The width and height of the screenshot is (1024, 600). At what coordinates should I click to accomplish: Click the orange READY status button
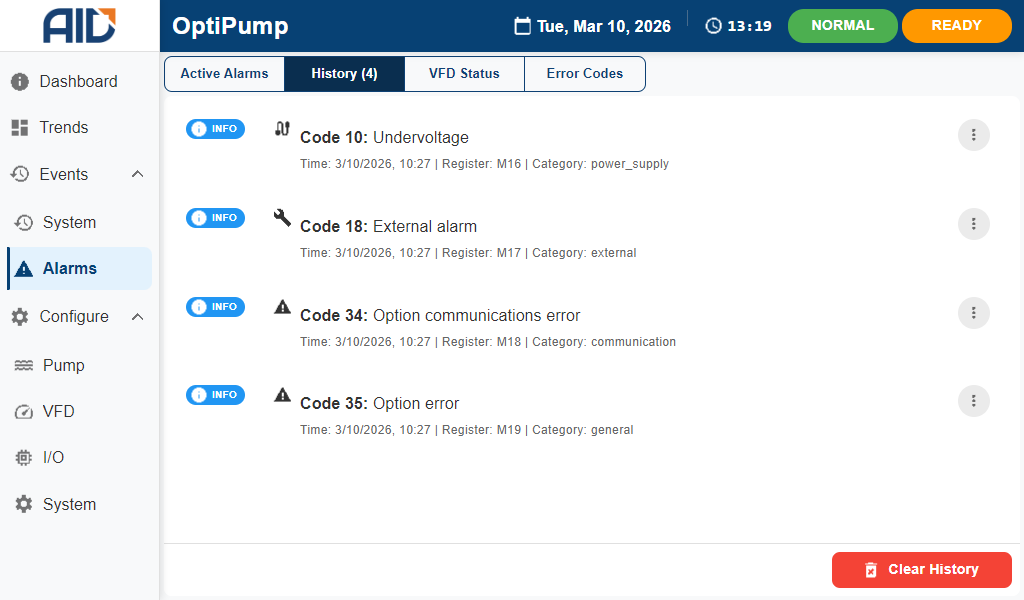pos(956,26)
